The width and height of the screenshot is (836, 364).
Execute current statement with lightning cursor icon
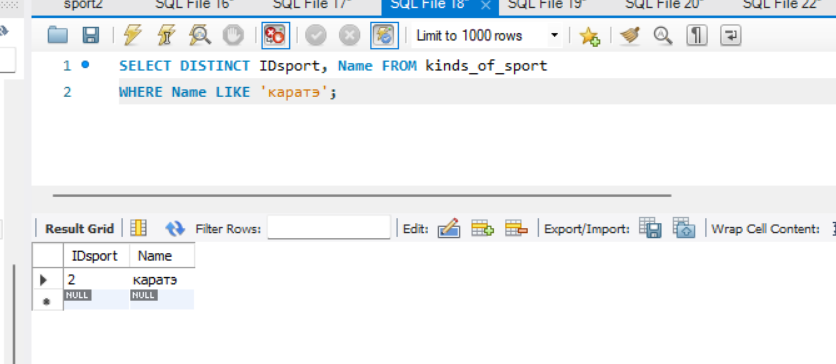click(166, 36)
